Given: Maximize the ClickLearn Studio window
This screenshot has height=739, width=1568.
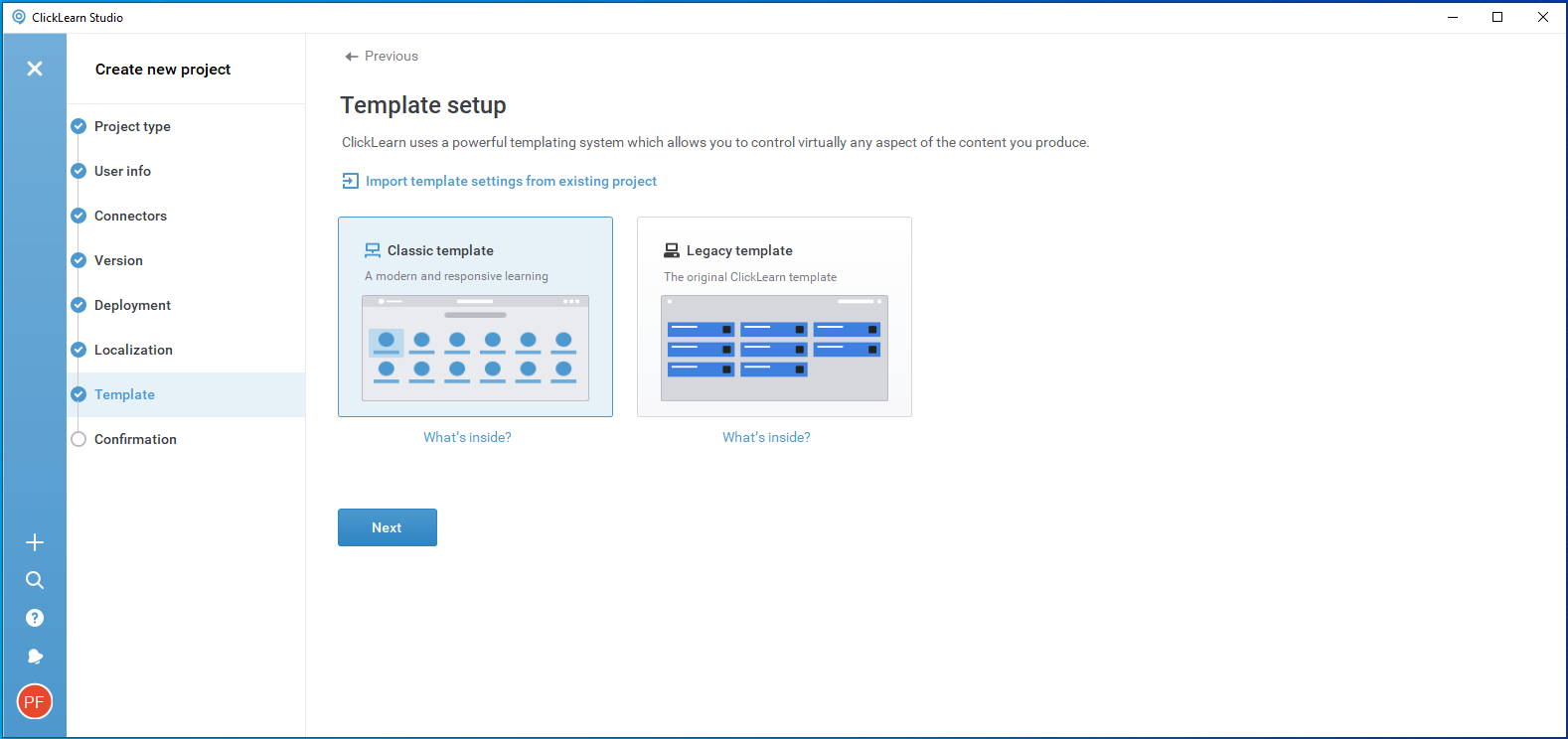Looking at the screenshot, I should pos(1497,17).
